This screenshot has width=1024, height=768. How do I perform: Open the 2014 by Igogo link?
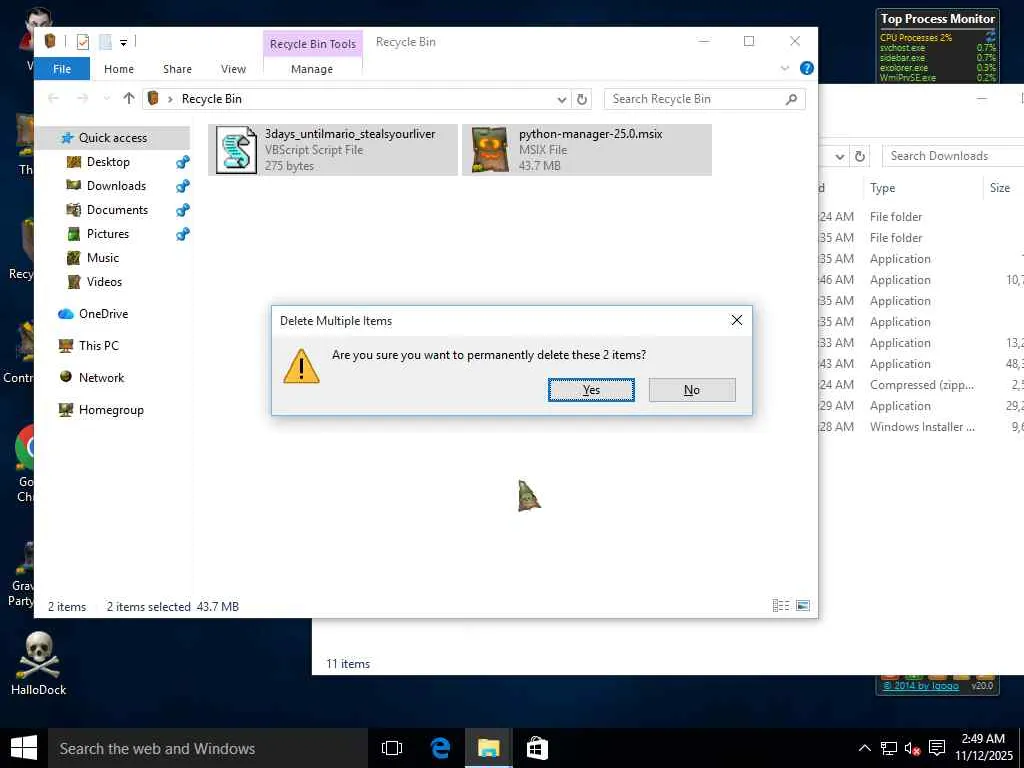[x=921, y=686]
